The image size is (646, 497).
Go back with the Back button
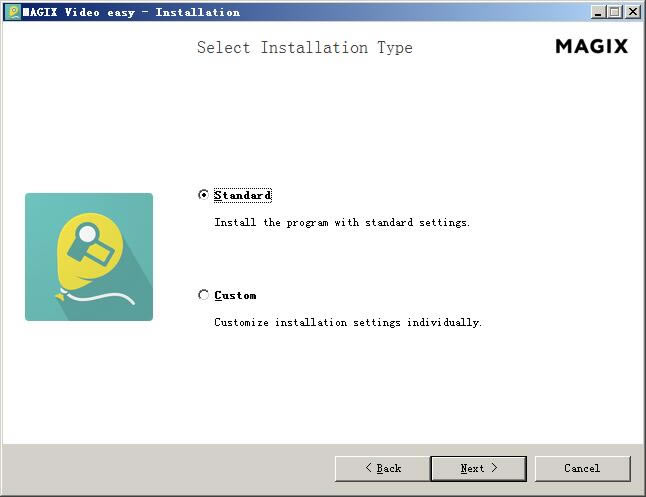(383, 469)
